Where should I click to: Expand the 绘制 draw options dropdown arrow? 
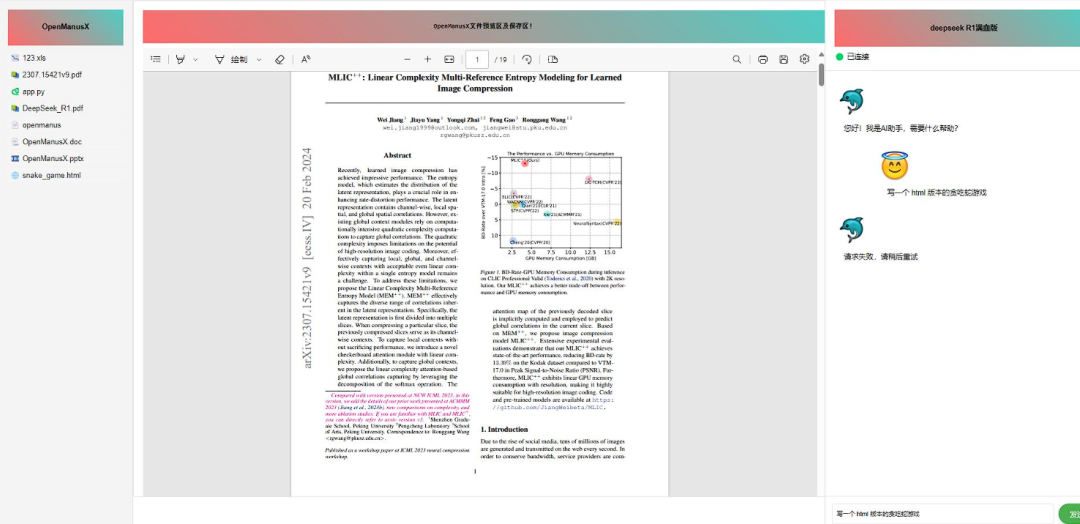(259, 60)
